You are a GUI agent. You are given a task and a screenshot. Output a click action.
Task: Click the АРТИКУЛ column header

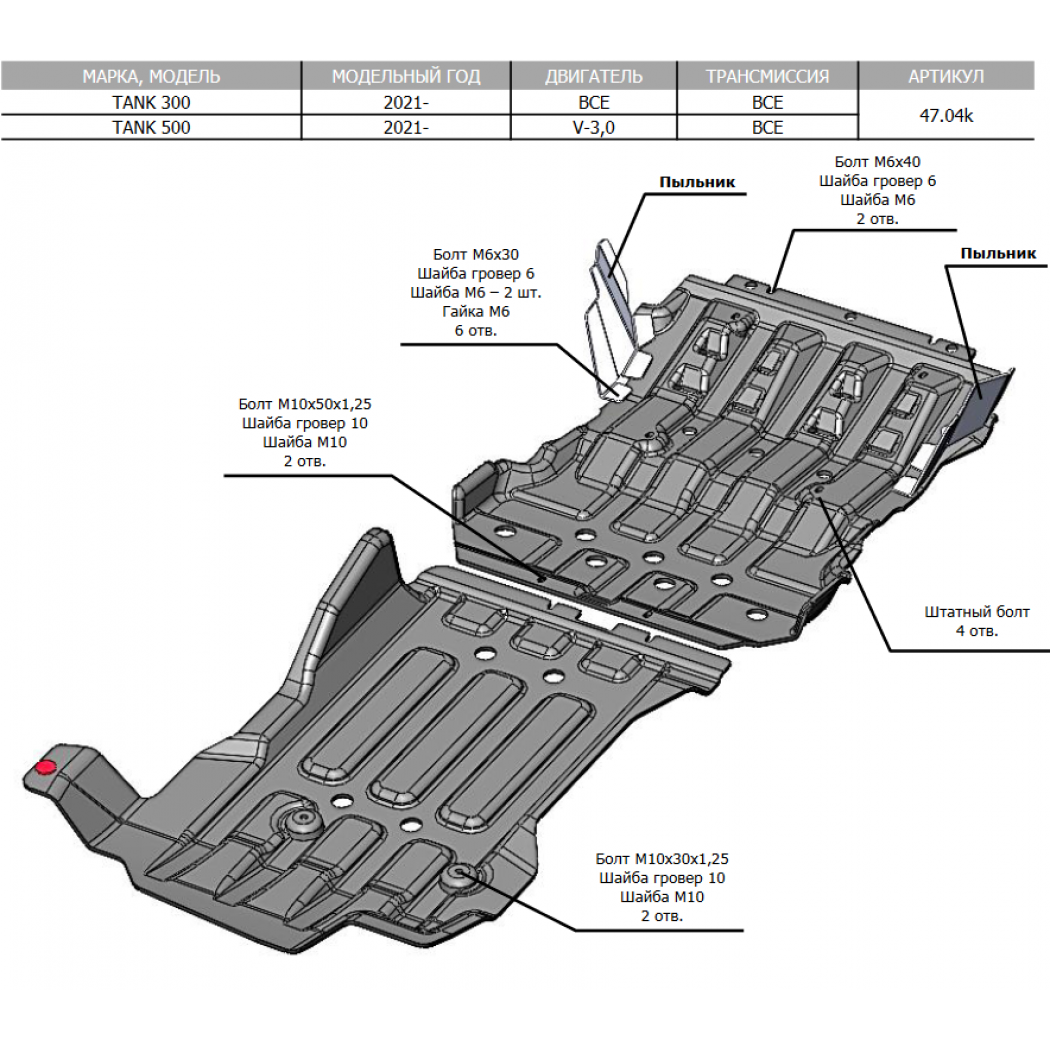(x=946, y=76)
